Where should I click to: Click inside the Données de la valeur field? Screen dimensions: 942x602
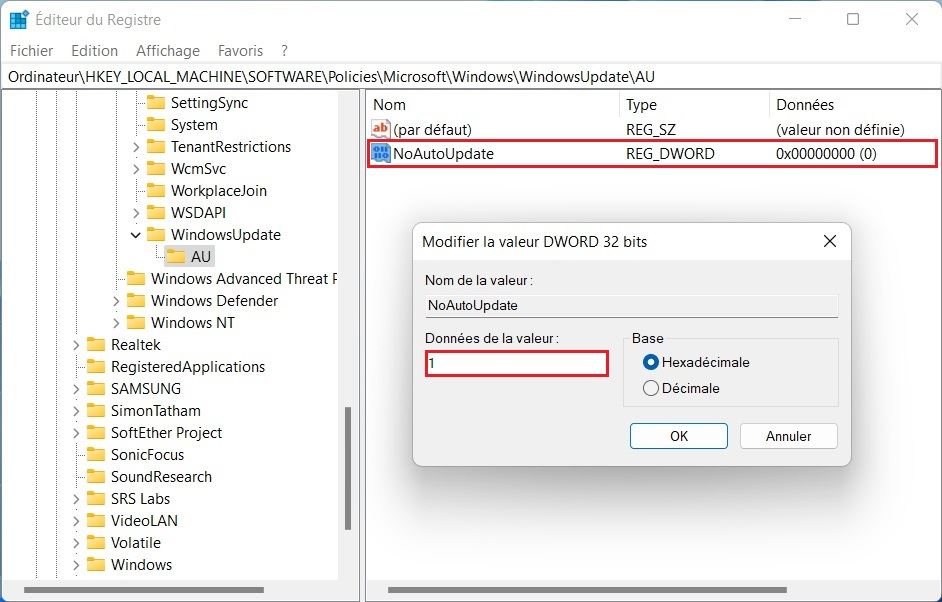point(516,364)
